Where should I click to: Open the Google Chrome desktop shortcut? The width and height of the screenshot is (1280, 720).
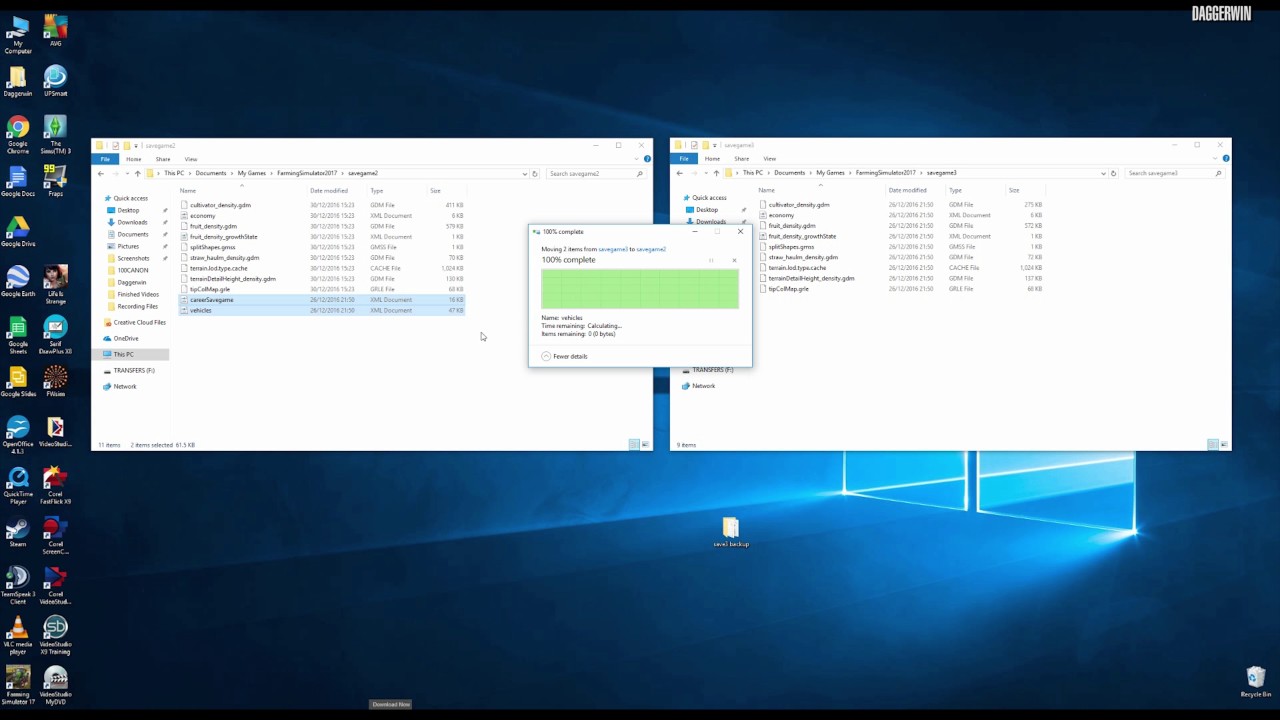(18, 133)
